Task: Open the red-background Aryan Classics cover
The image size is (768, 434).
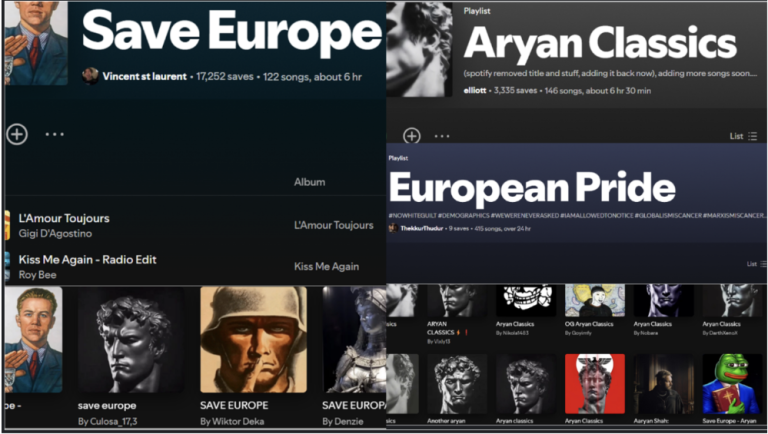Action: pos(595,384)
